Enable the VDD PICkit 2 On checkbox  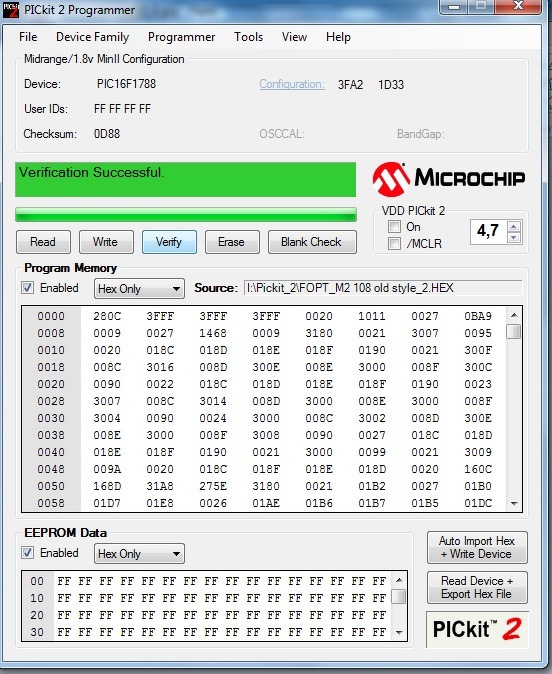click(394, 227)
